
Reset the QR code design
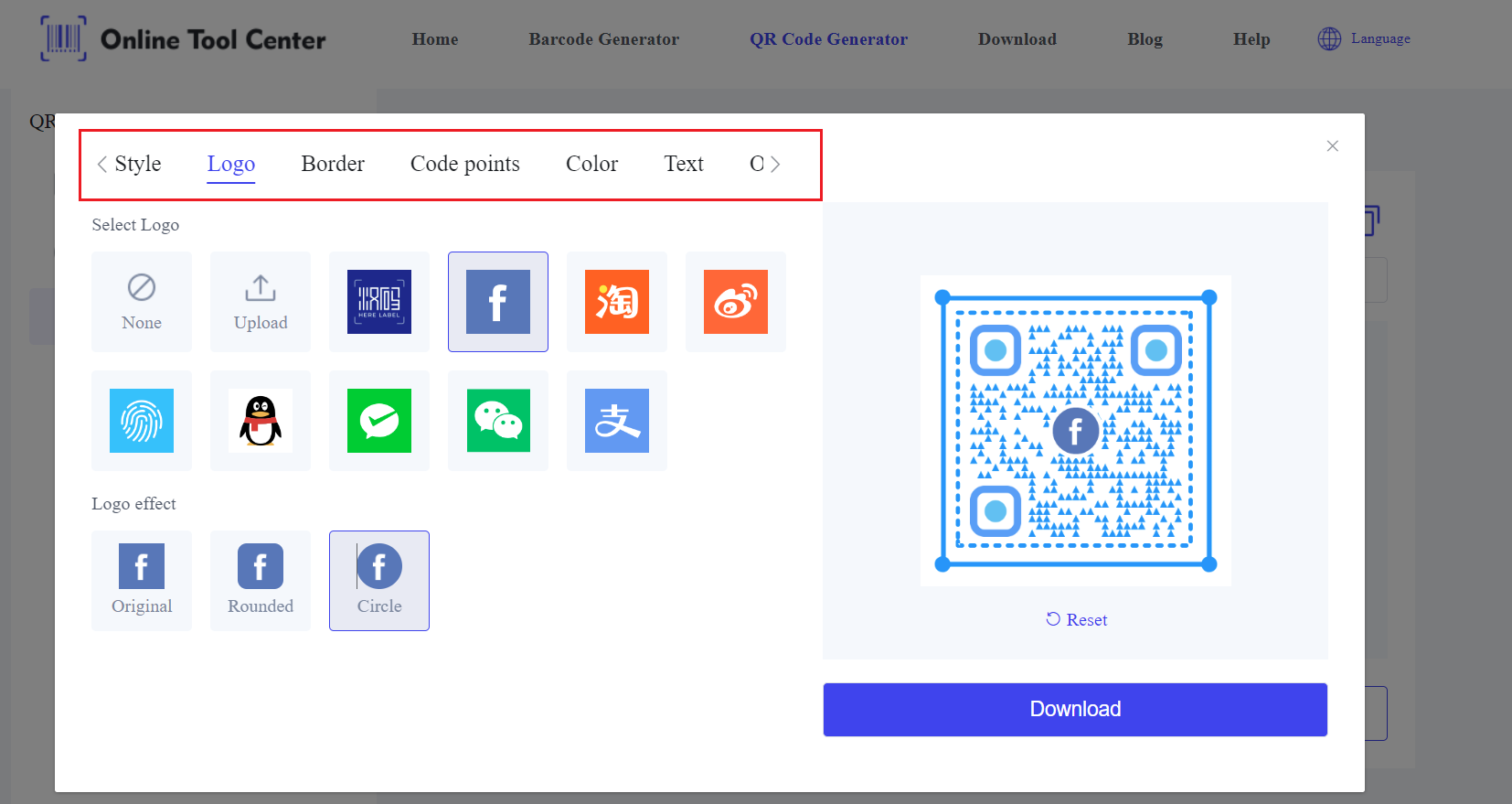(x=1077, y=619)
